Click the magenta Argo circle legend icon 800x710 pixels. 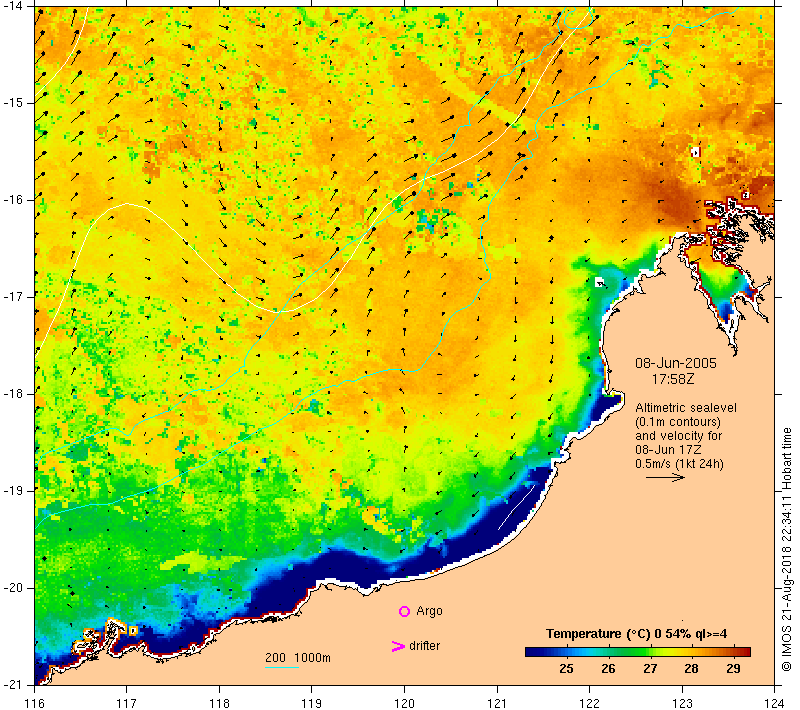click(x=404, y=611)
